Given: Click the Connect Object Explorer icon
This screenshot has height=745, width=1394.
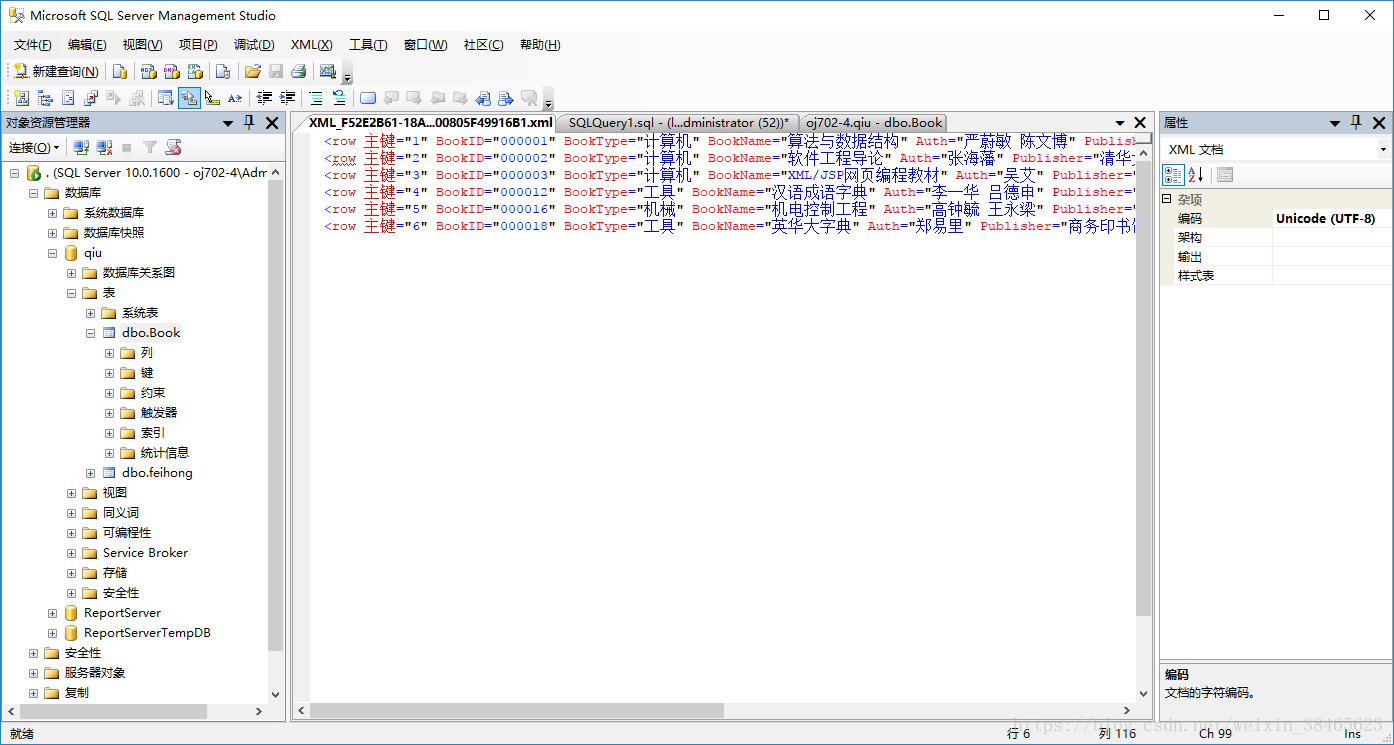Looking at the screenshot, I should 81,147.
